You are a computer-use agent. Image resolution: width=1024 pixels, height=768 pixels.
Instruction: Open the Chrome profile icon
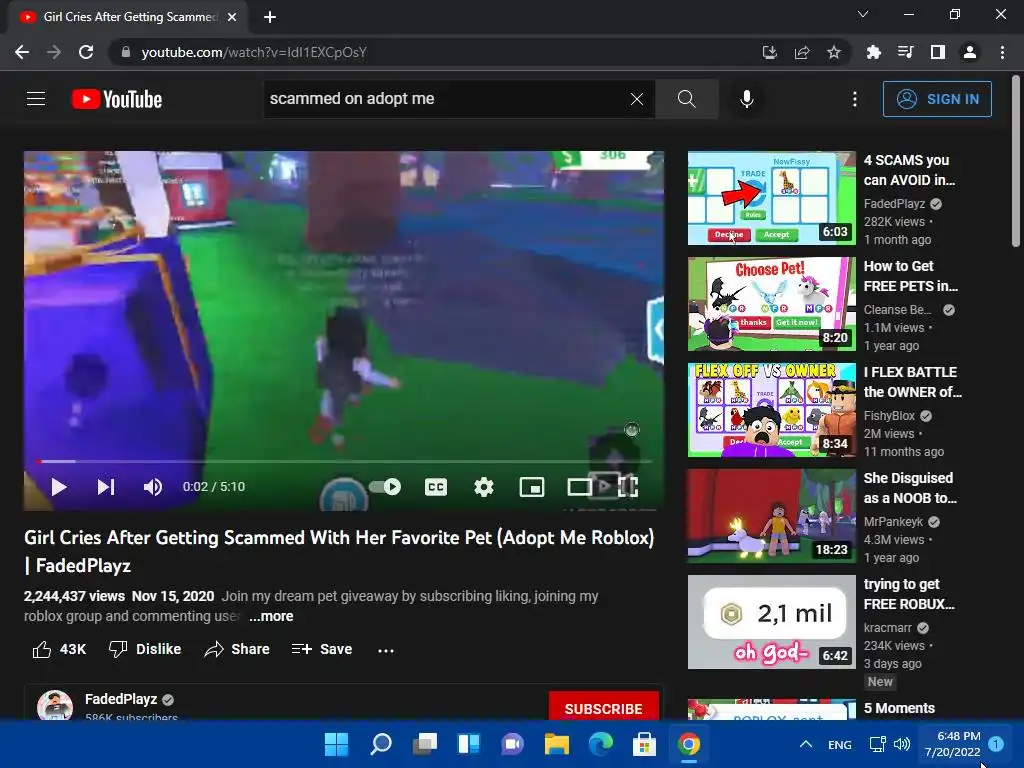tap(970, 52)
